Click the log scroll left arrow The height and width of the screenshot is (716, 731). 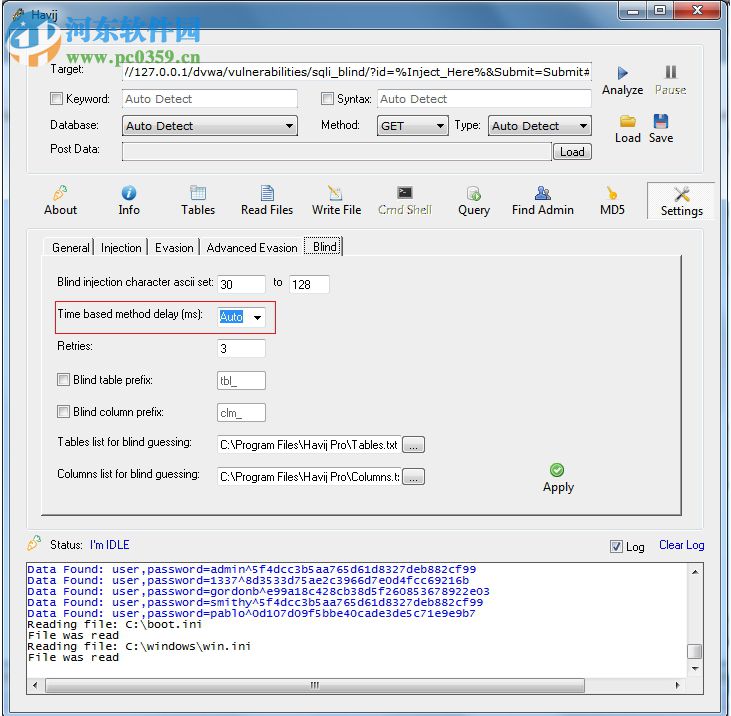coord(35,685)
